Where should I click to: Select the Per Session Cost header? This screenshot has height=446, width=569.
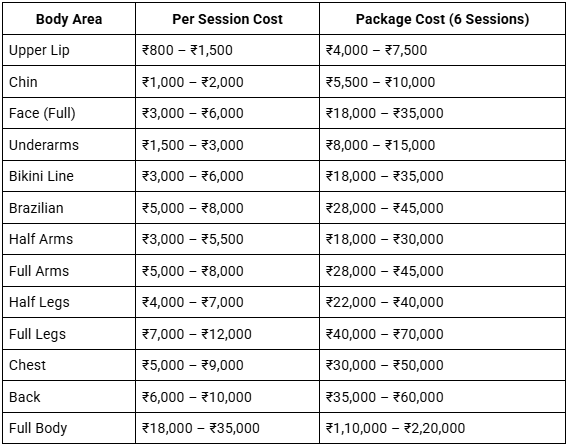click(227, 19)
